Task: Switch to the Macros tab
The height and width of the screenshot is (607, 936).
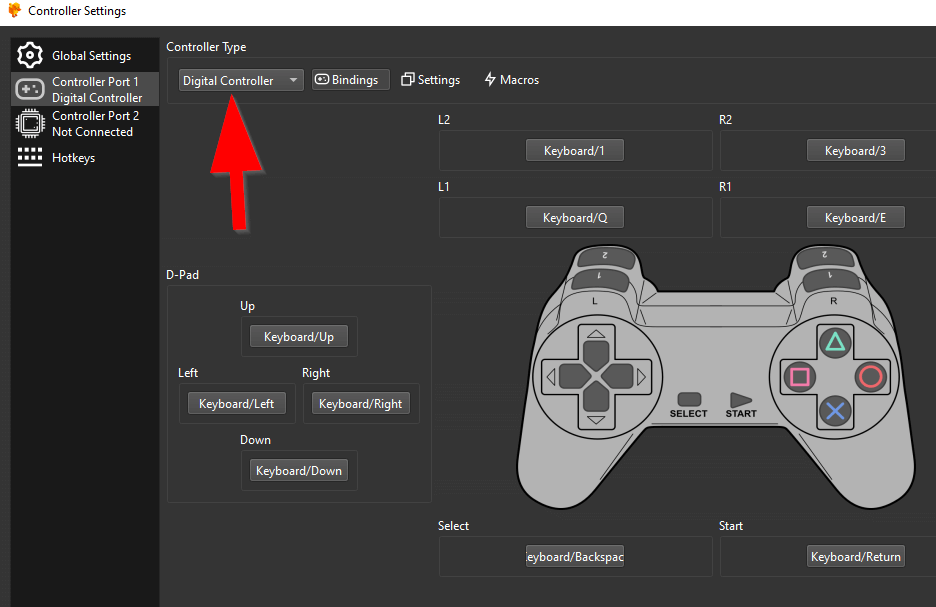Action: click(x=512, y=79)
